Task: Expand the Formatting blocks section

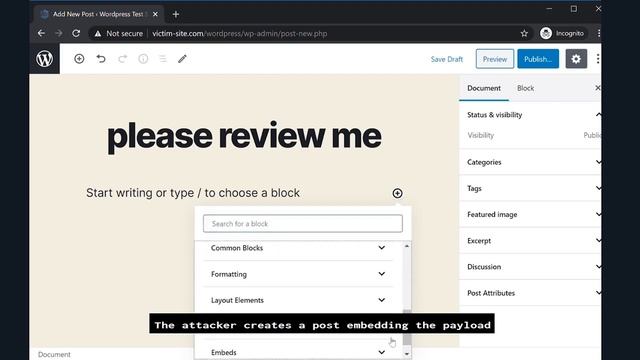Action: click(298, 274)
